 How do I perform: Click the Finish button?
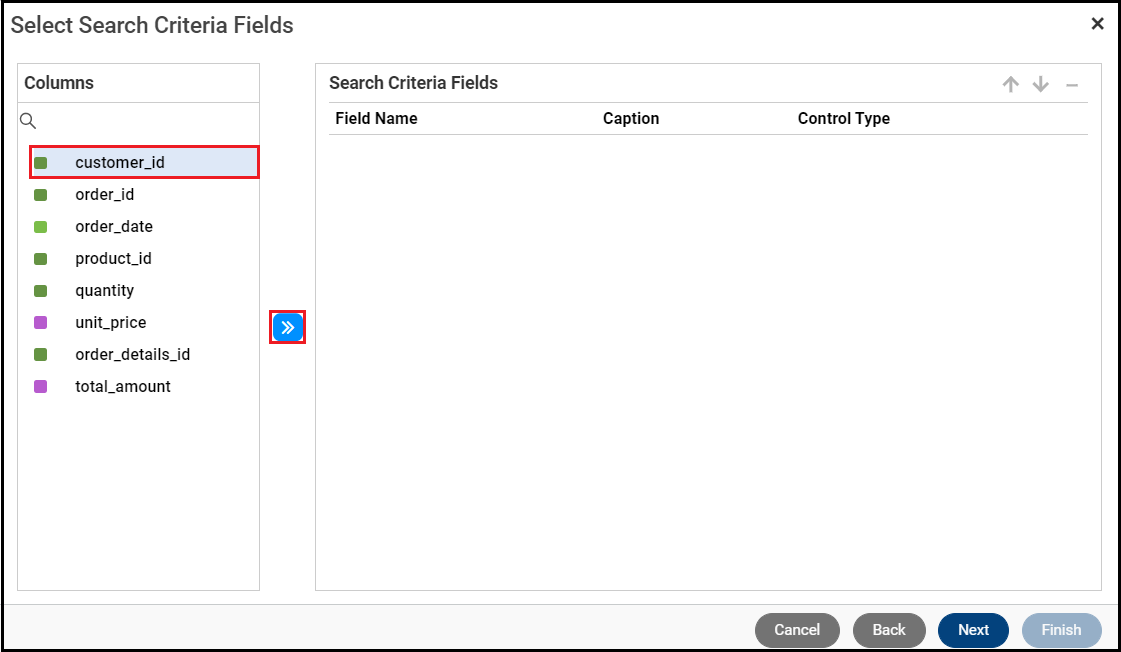[1061, 630]
